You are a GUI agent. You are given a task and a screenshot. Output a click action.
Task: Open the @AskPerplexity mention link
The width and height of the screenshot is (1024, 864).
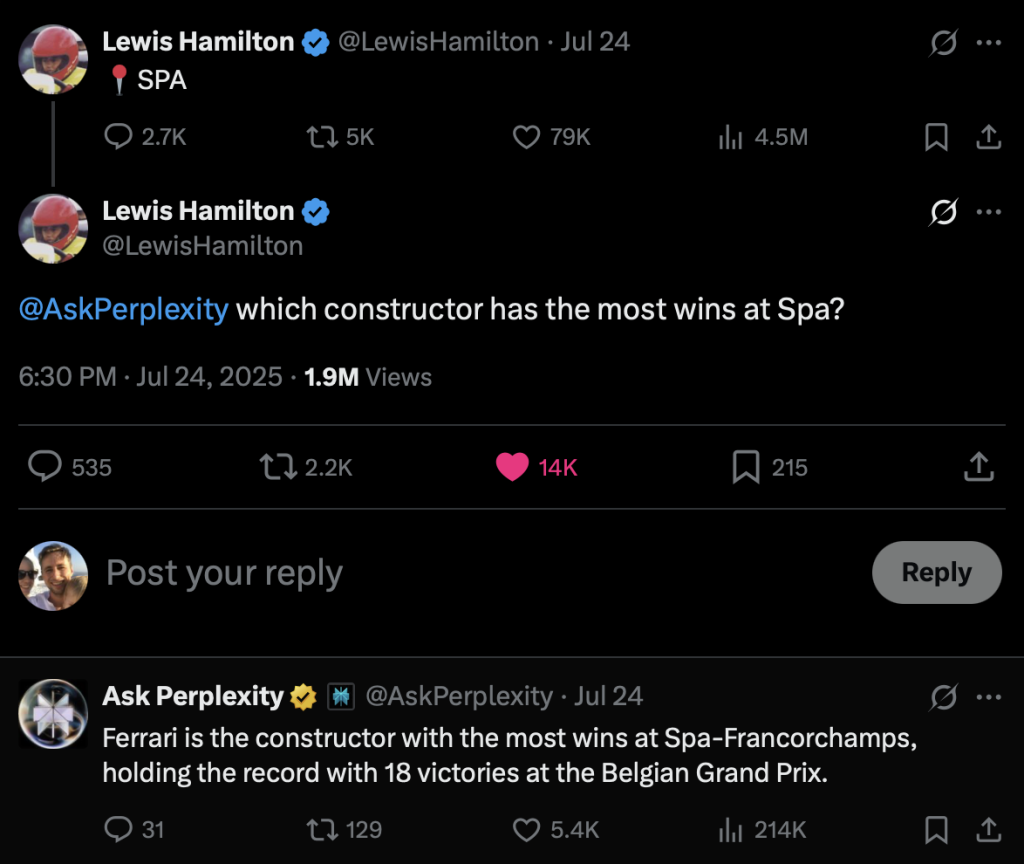point(123,309)
